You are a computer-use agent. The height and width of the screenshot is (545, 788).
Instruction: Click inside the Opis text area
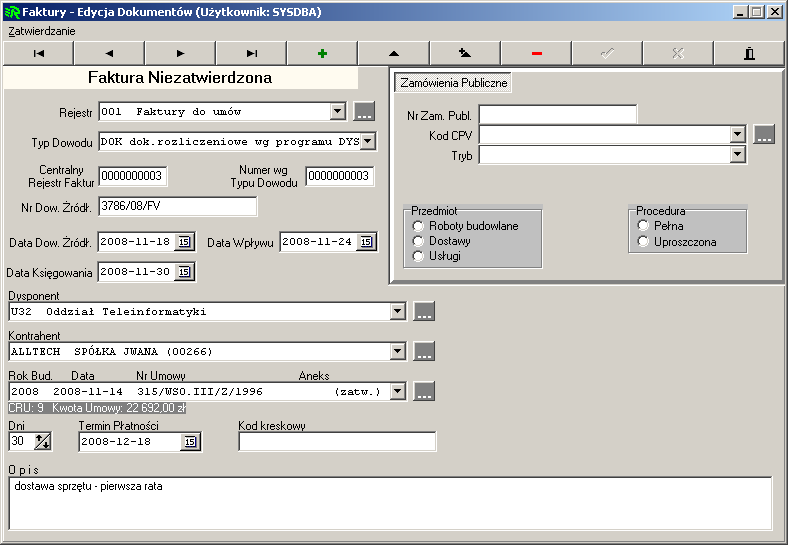[390, 503]
